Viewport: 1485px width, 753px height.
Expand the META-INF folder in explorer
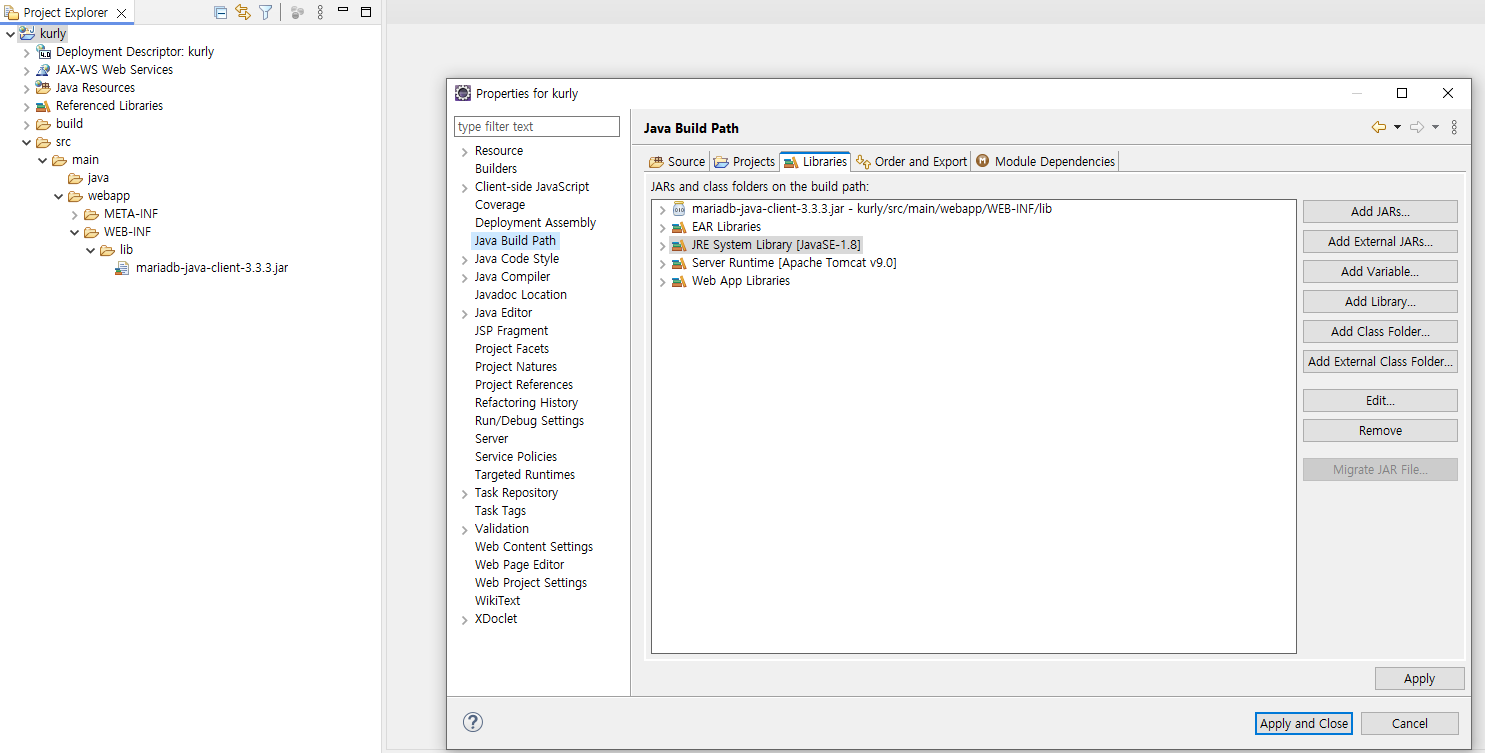point(75,214)
